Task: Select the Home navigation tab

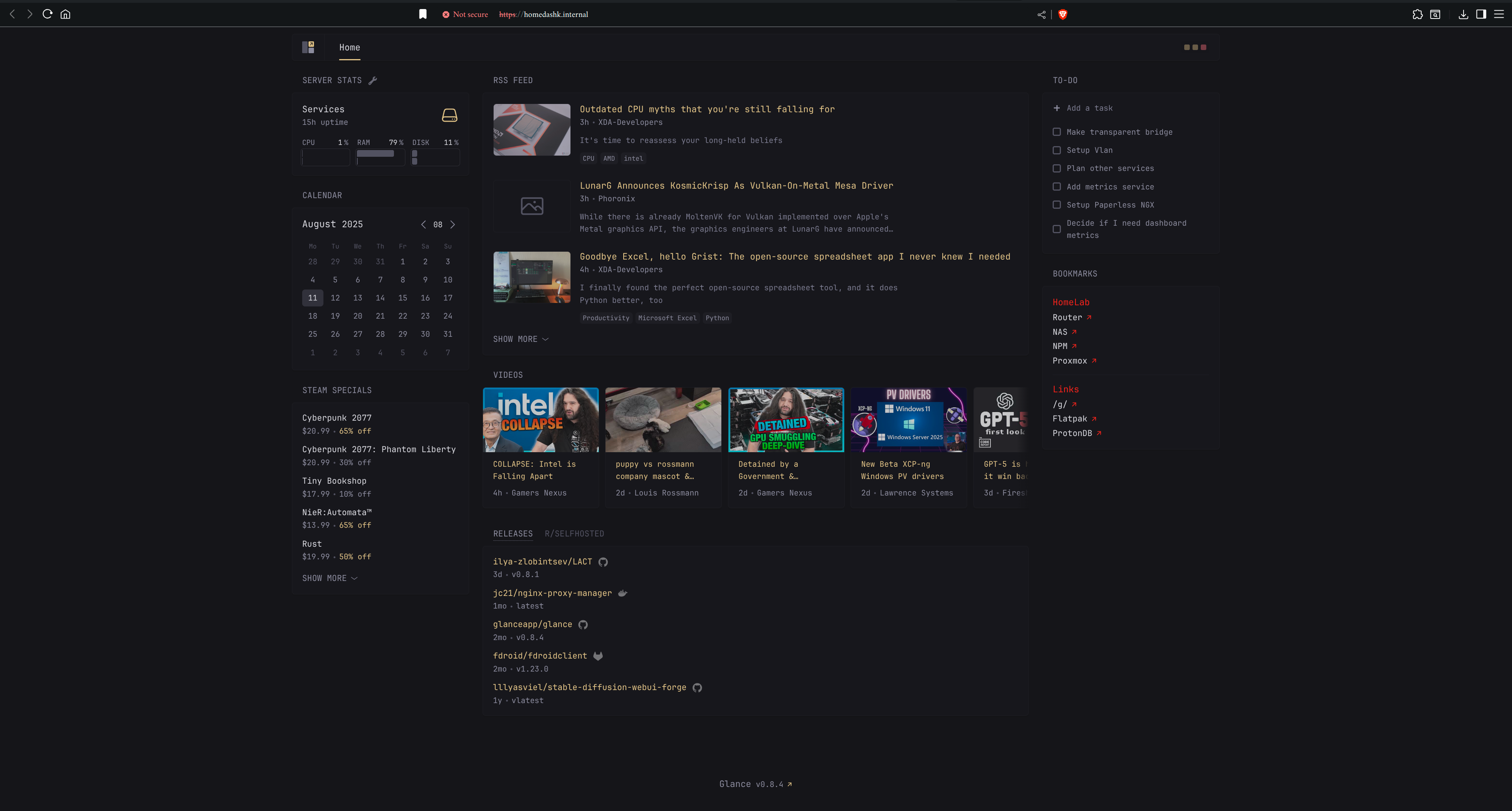Action: click(349, 48)
